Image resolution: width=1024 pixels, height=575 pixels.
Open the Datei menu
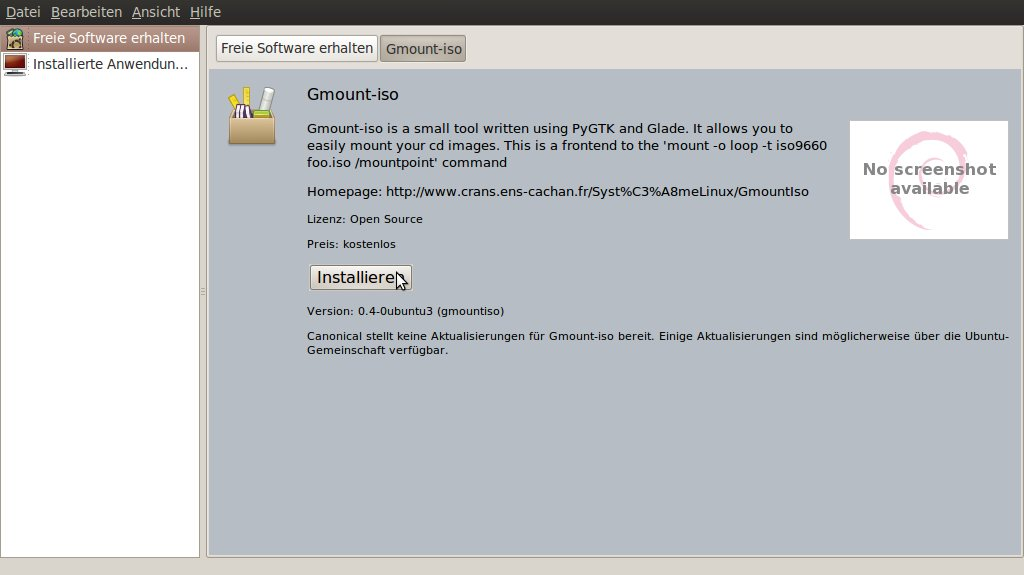click(23, 12)
